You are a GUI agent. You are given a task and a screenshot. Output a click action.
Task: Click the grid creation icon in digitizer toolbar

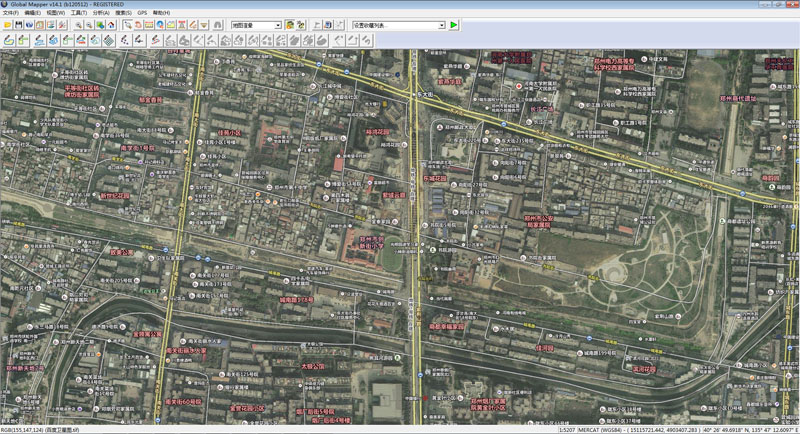click(x=109, y=41)
